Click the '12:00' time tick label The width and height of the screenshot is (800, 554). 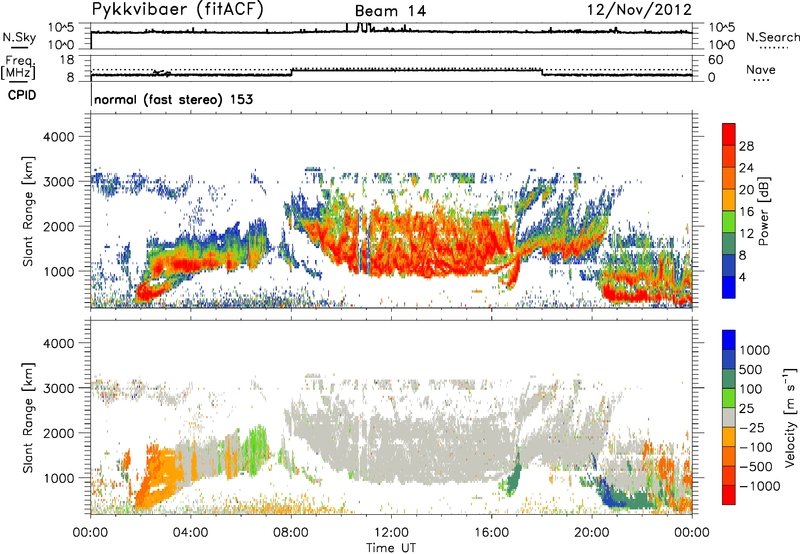(x=391, y=533)
